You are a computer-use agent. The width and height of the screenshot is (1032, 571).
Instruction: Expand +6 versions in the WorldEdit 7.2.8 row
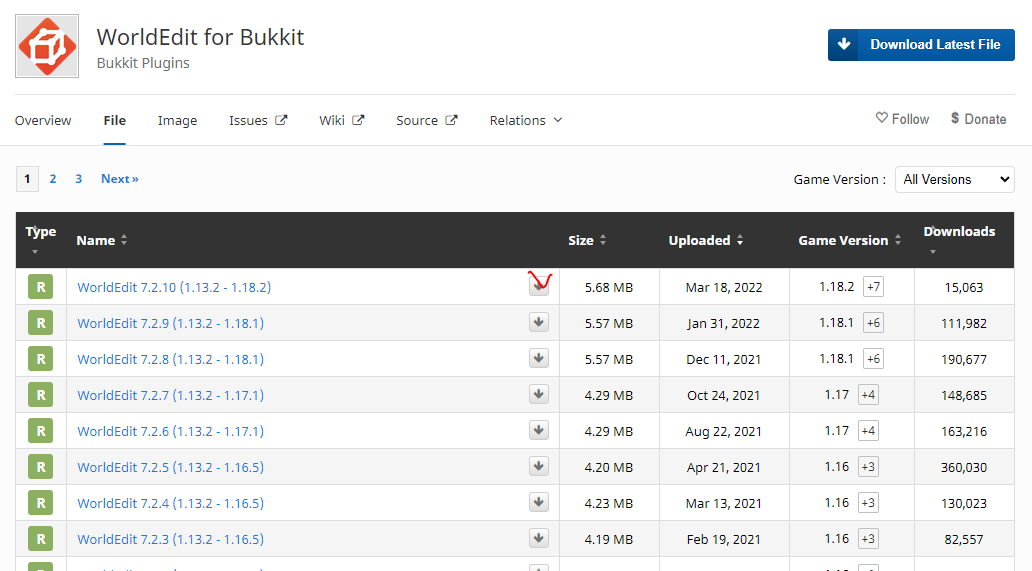coord(873,359)
